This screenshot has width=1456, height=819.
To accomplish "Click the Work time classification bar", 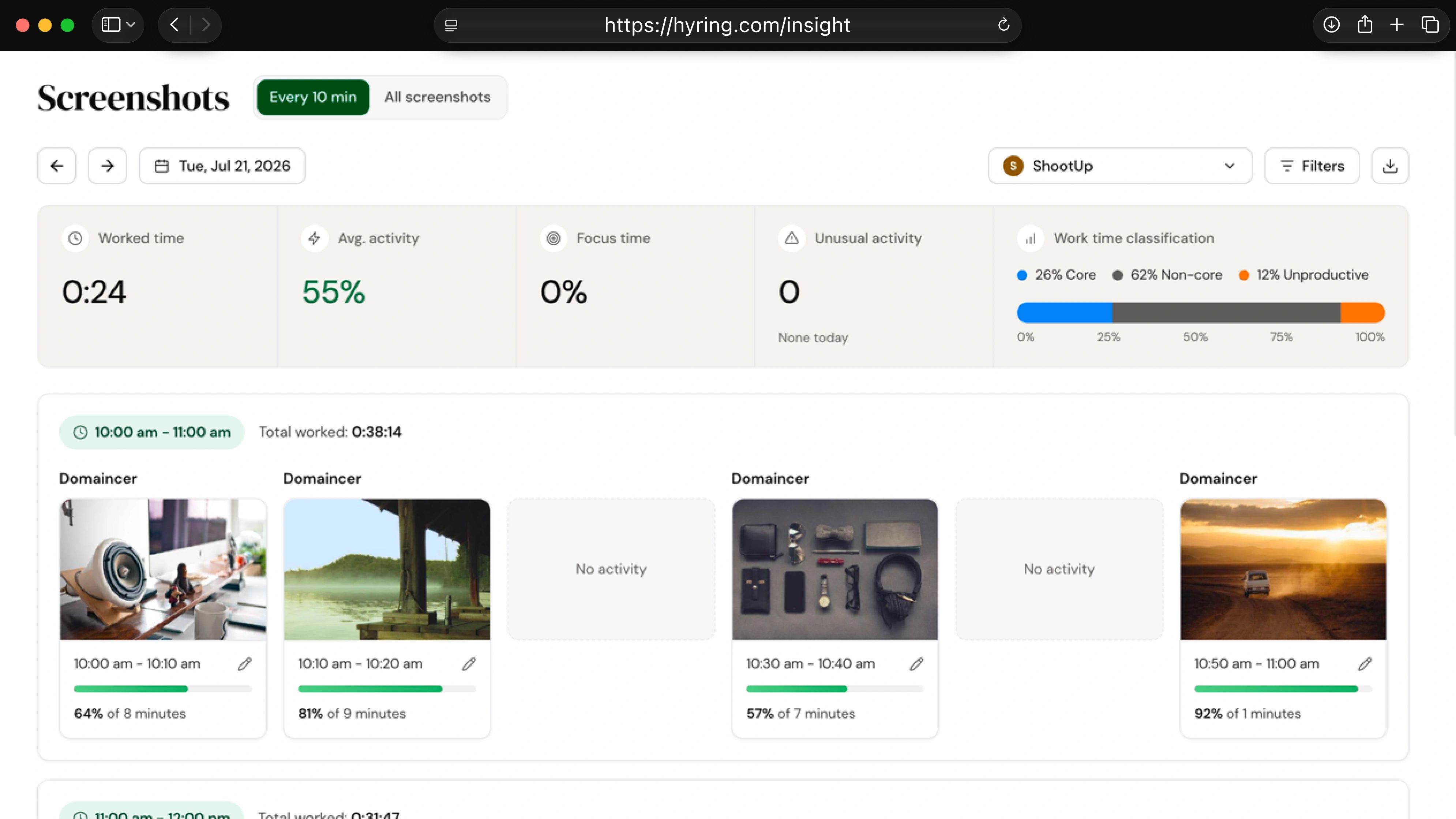I will pos(1201,312).
